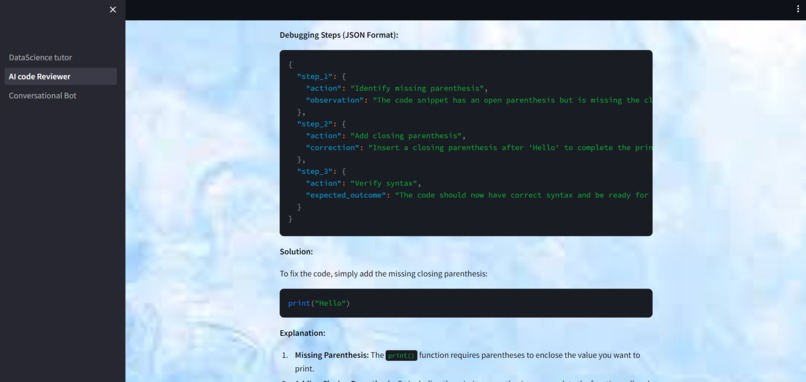The image size is (806, 382).
Task: Click the "step_2" key in JSON
Action: coord(315,124)
